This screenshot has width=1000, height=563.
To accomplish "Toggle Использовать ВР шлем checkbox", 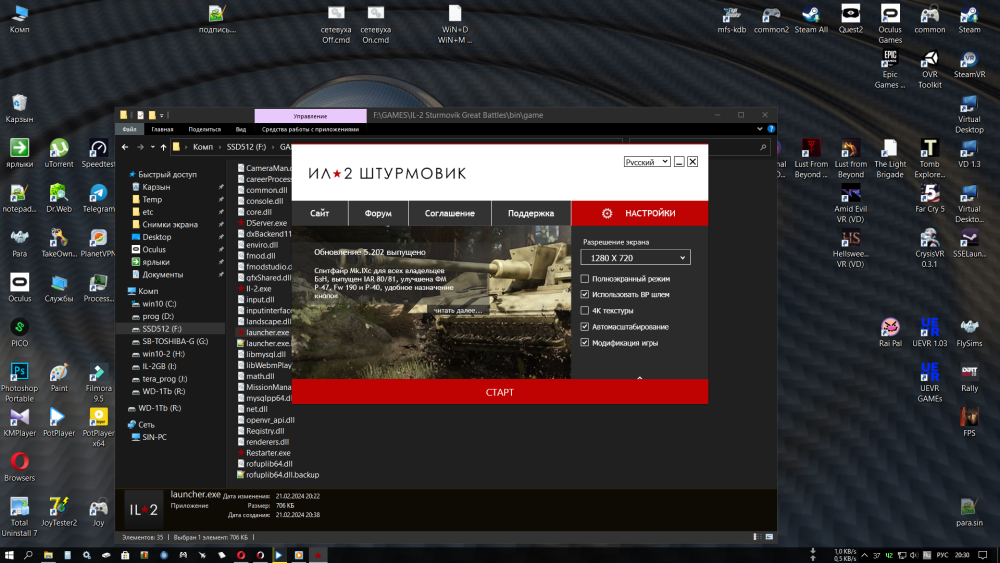I will (585, 295).
